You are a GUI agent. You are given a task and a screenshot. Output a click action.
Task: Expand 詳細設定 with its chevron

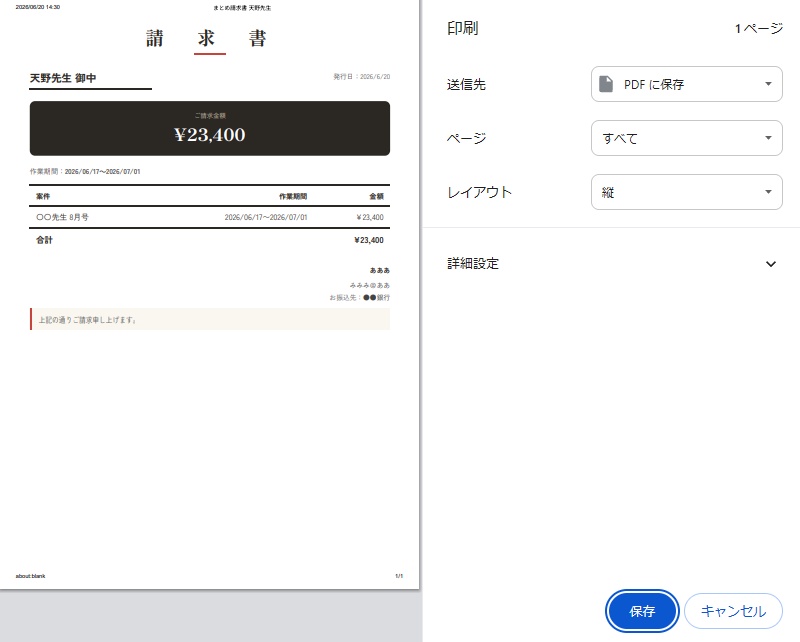coord(770,264)
